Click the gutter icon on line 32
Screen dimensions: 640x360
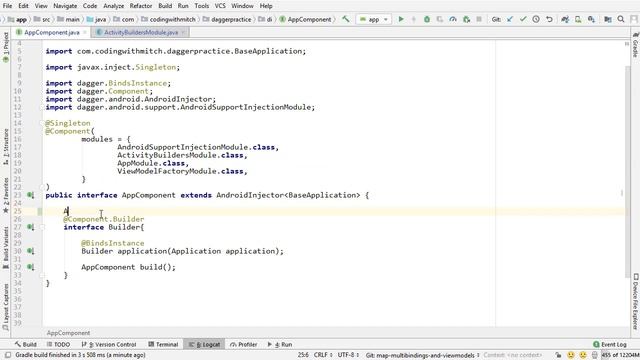point(30,267)
